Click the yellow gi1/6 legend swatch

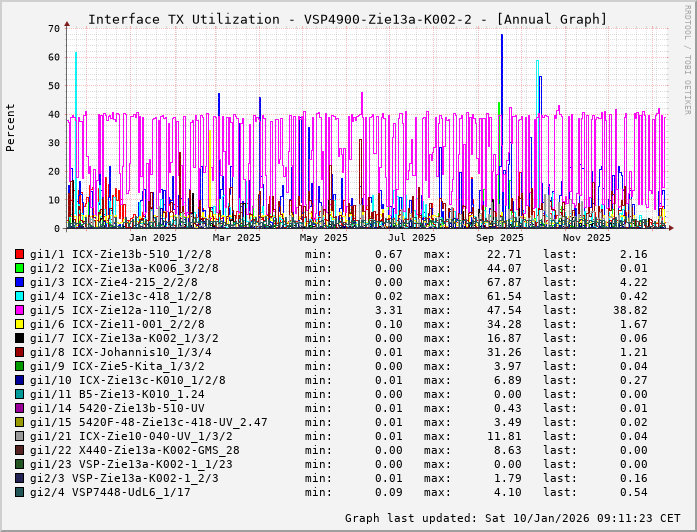point(20,324)
